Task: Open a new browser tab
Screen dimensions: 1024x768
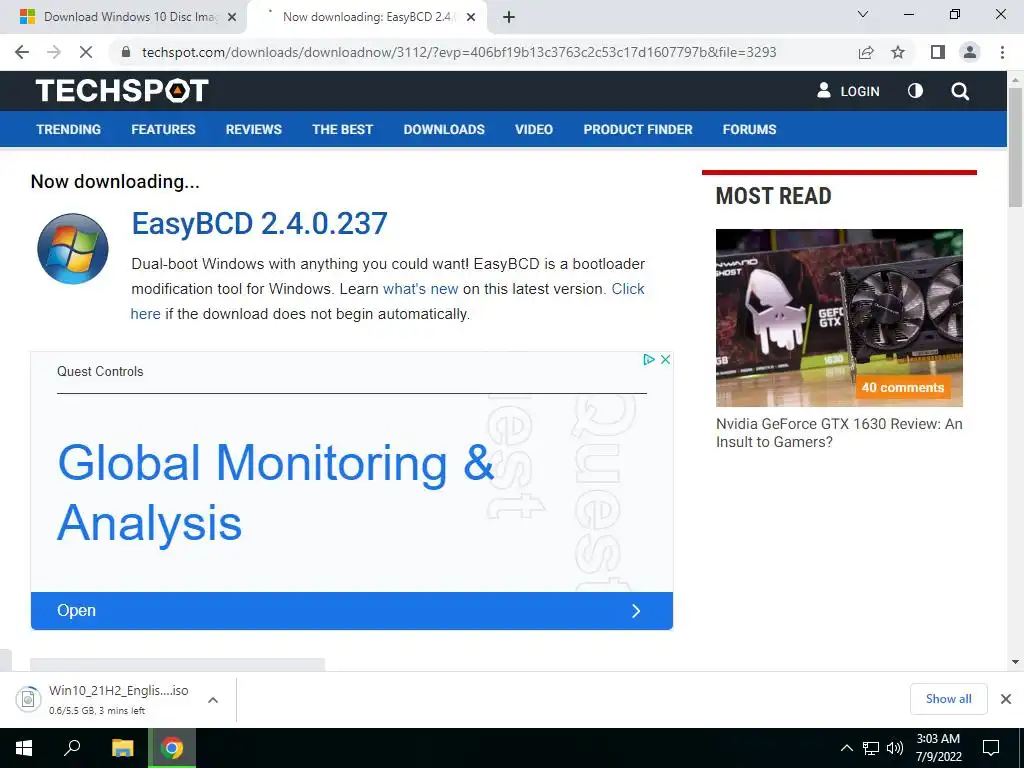Action: point(509,18)
